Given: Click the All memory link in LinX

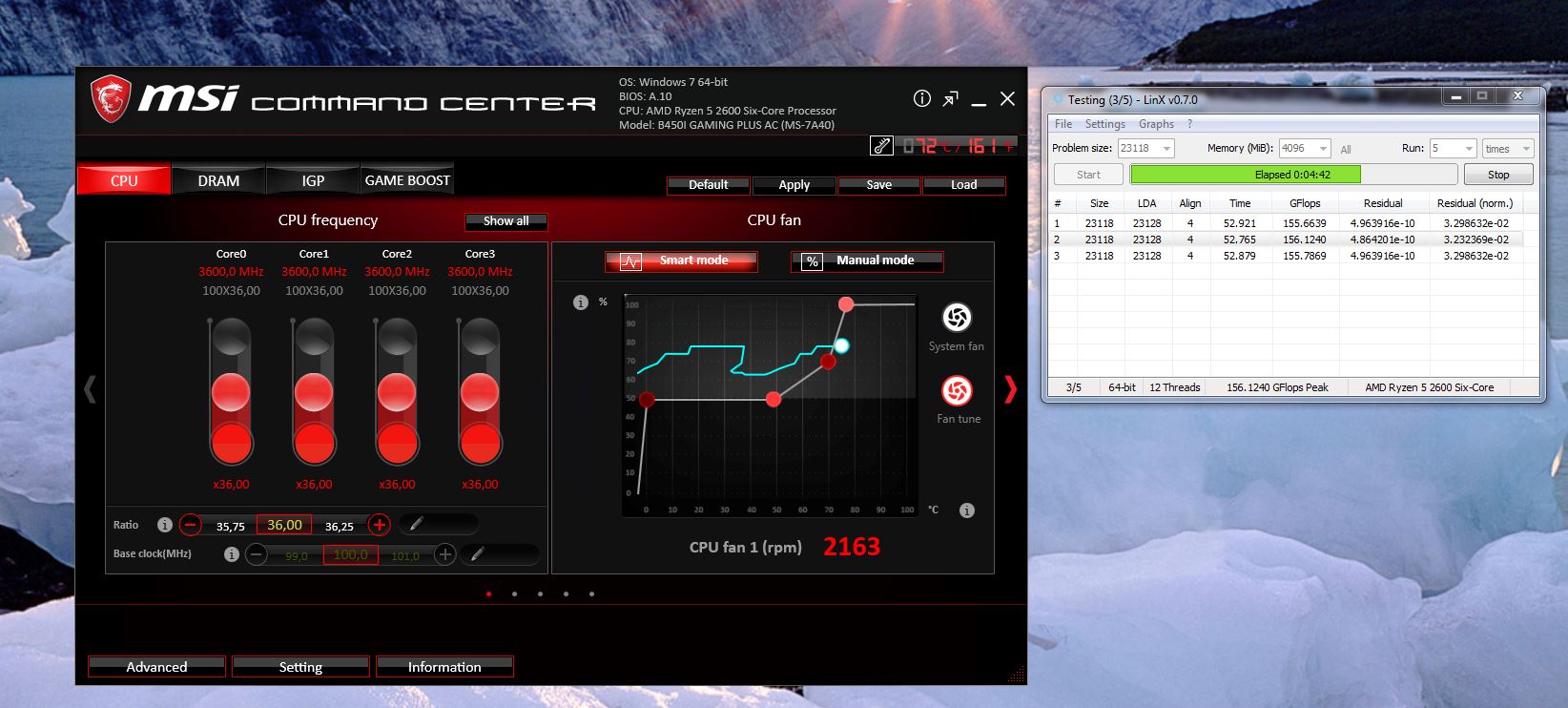Looking at the screenshot, I should [x=1346, y=150].
